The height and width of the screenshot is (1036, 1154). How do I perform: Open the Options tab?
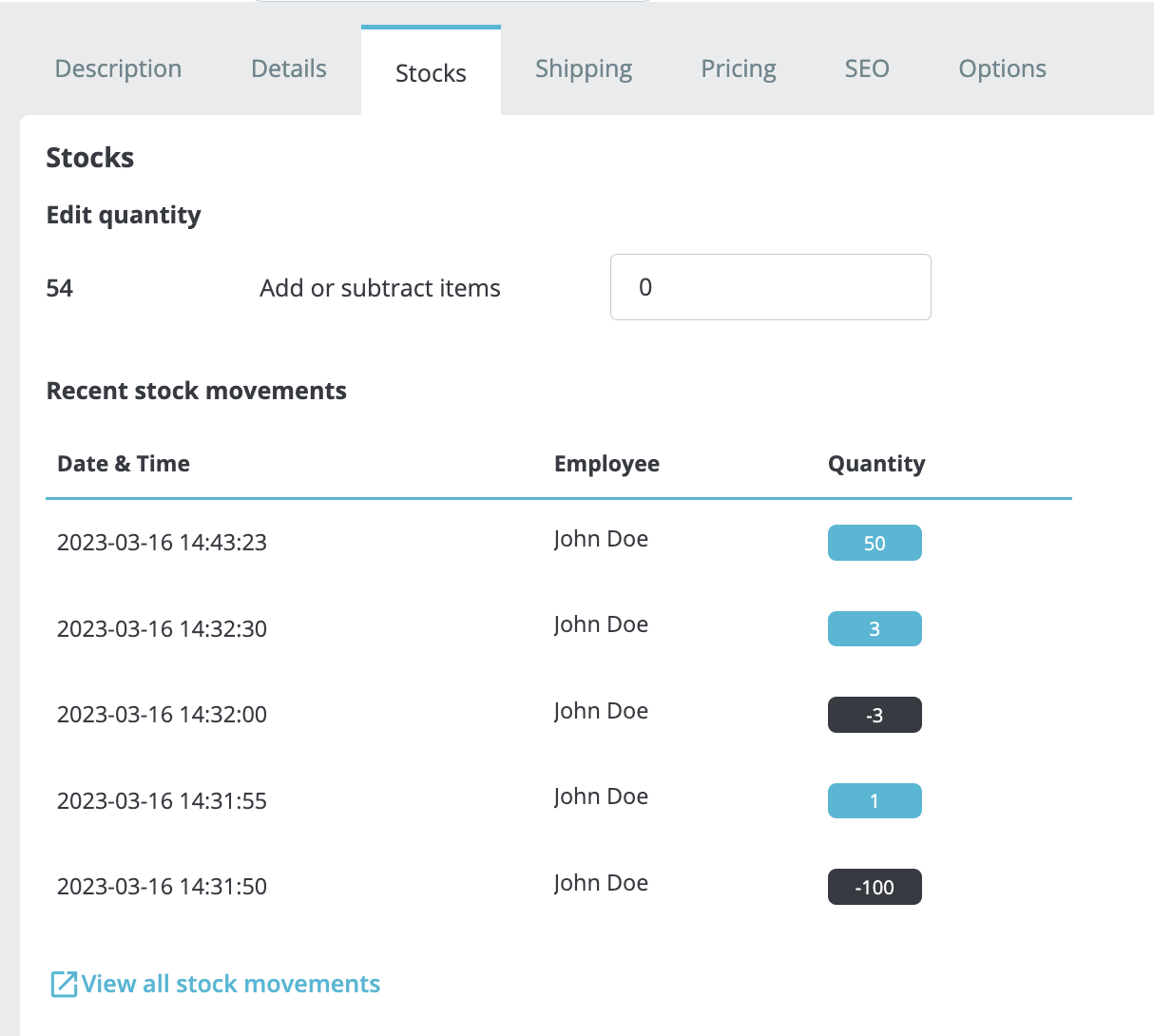tap(1002, 69)
